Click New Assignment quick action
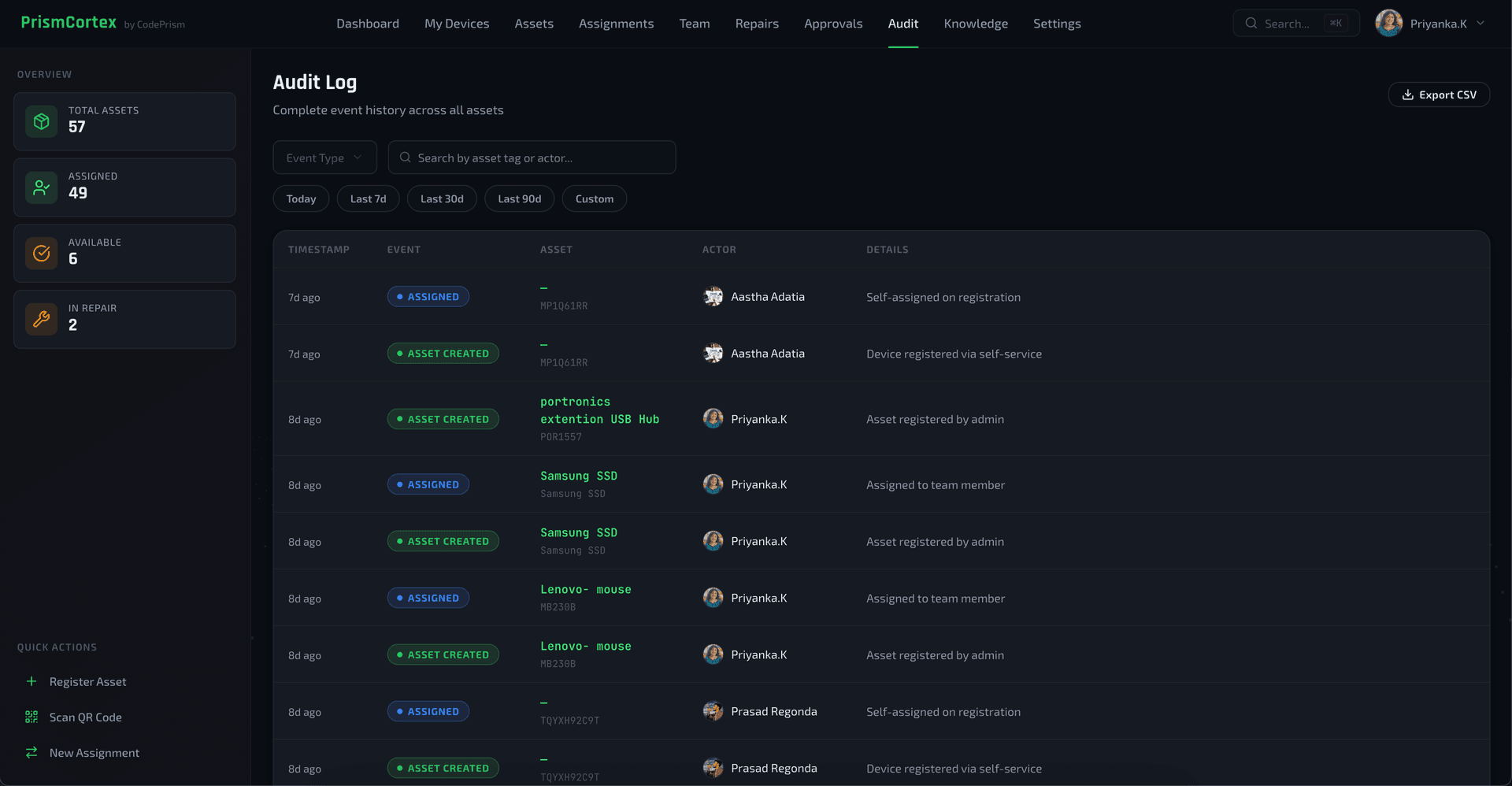 point(94,752)
